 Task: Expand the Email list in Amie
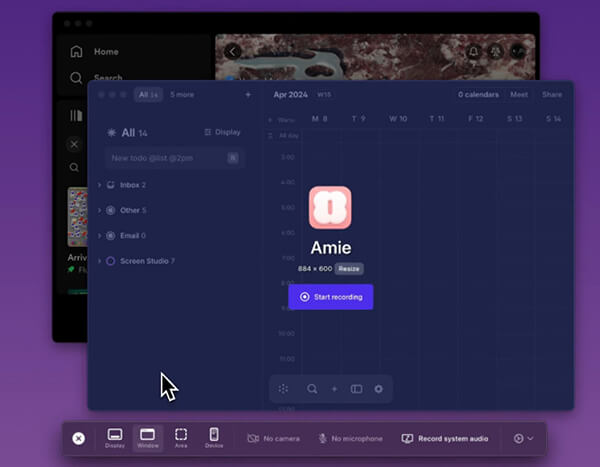pos(99,235)
